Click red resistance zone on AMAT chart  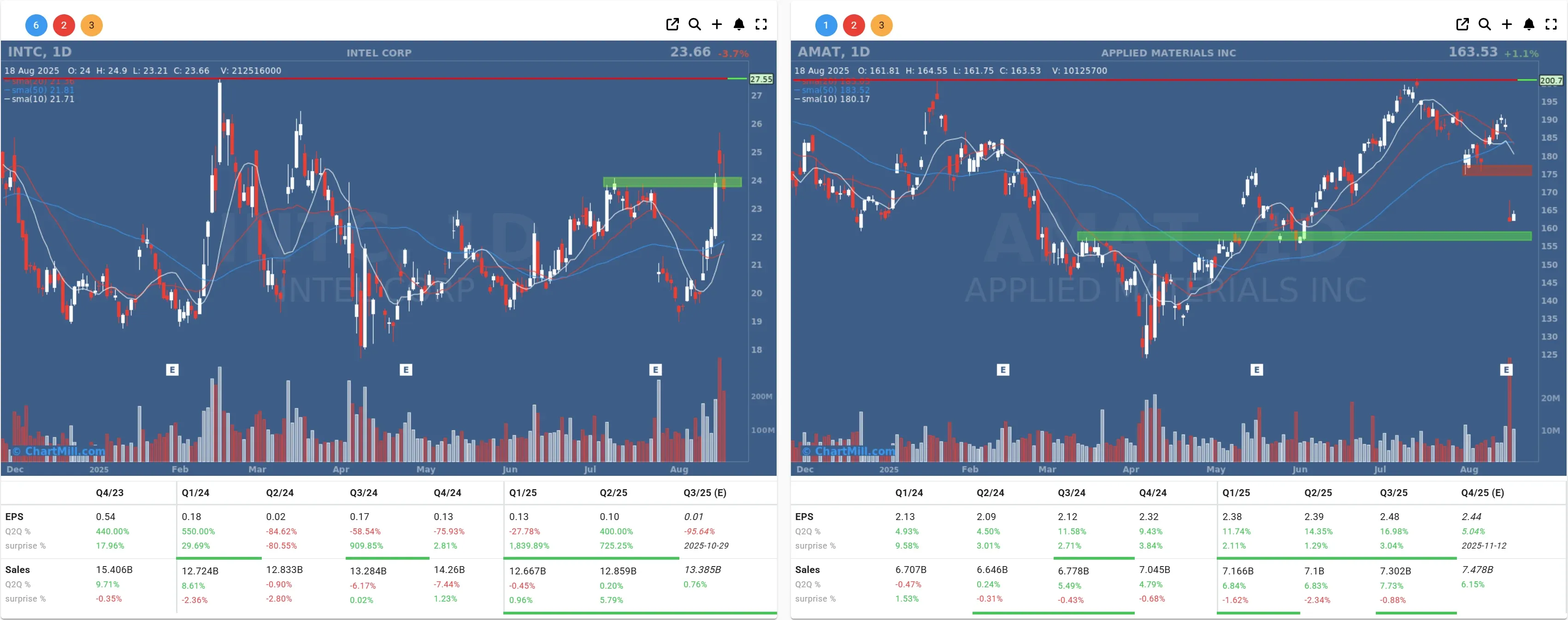pos(1497,170)
